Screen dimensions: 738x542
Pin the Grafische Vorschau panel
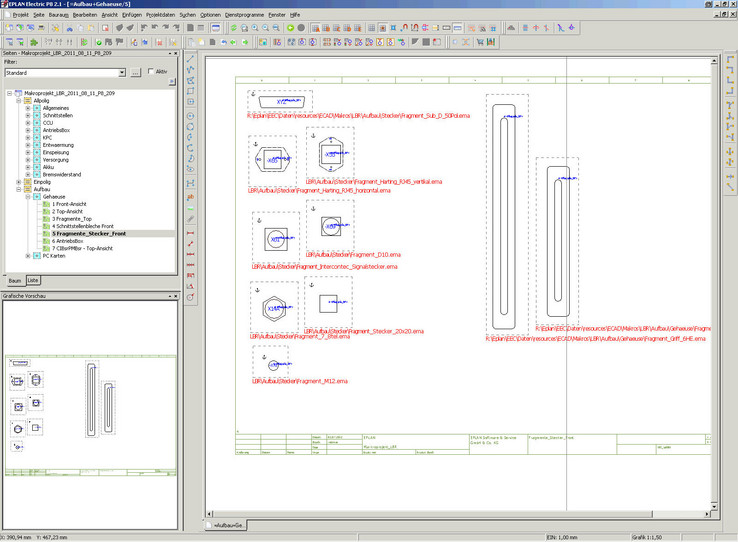(169, 296)
